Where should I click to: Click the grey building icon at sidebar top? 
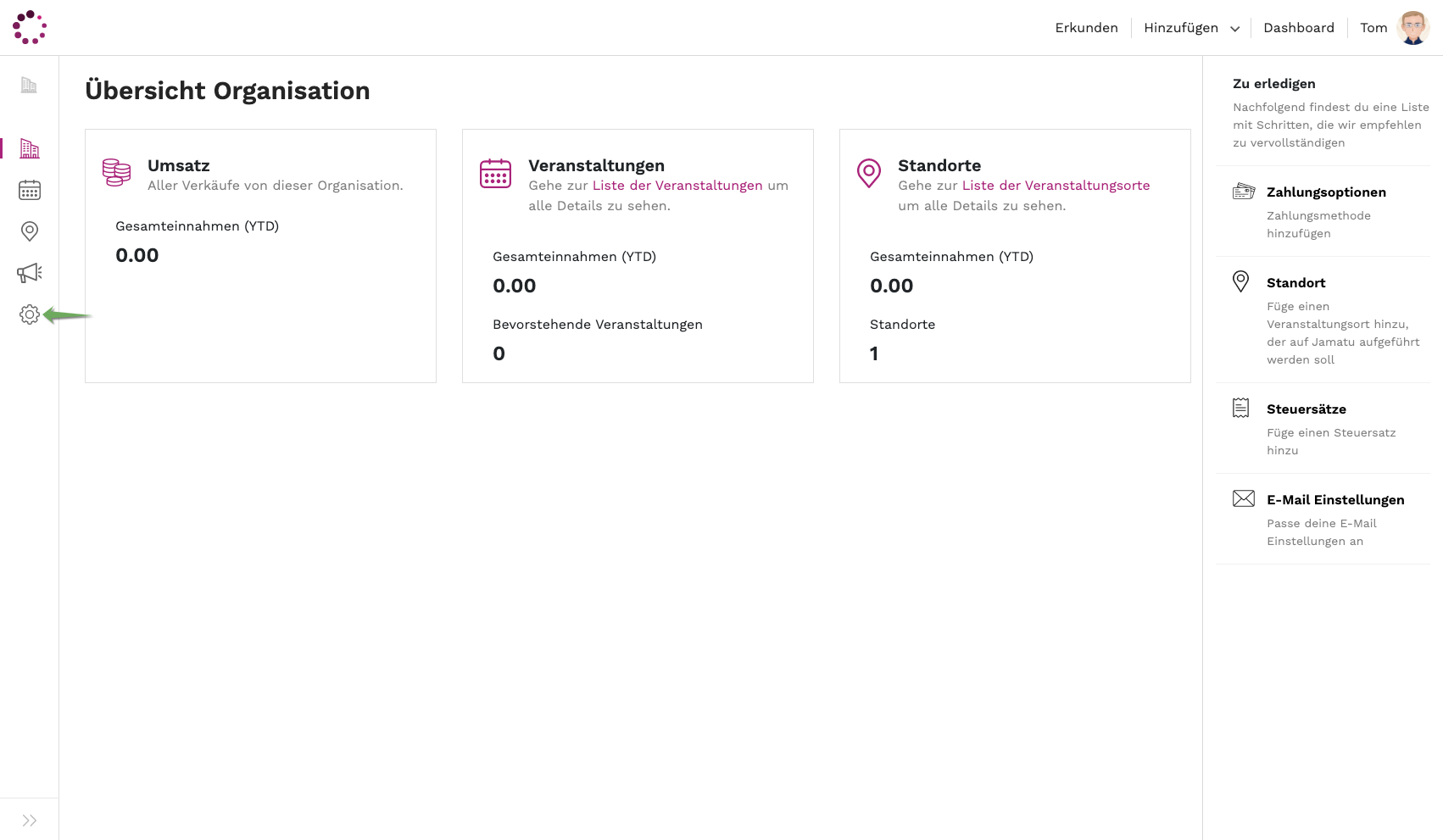pos(29,85)
